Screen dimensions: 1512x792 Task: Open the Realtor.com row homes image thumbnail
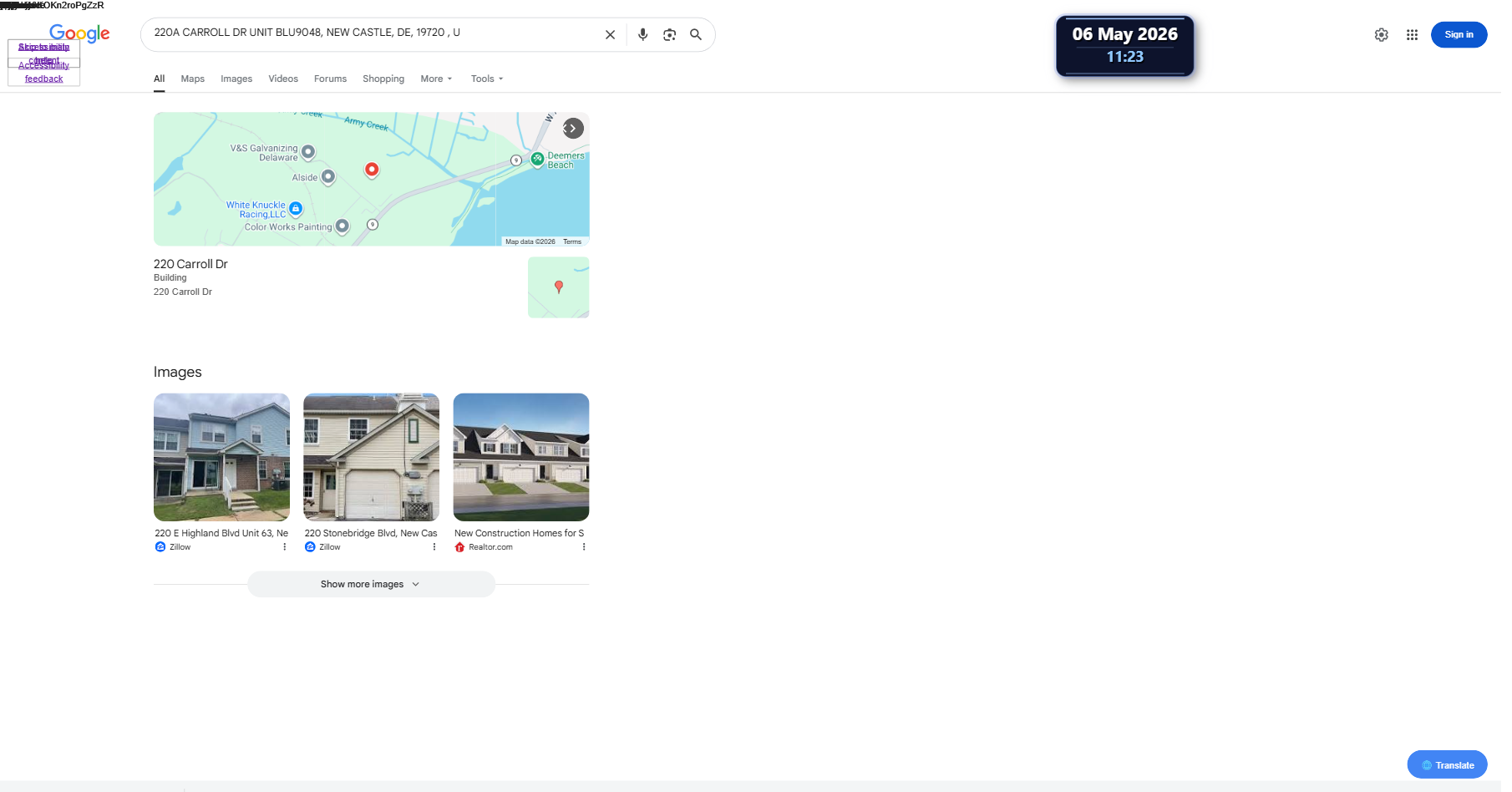(x=521, y=457)
